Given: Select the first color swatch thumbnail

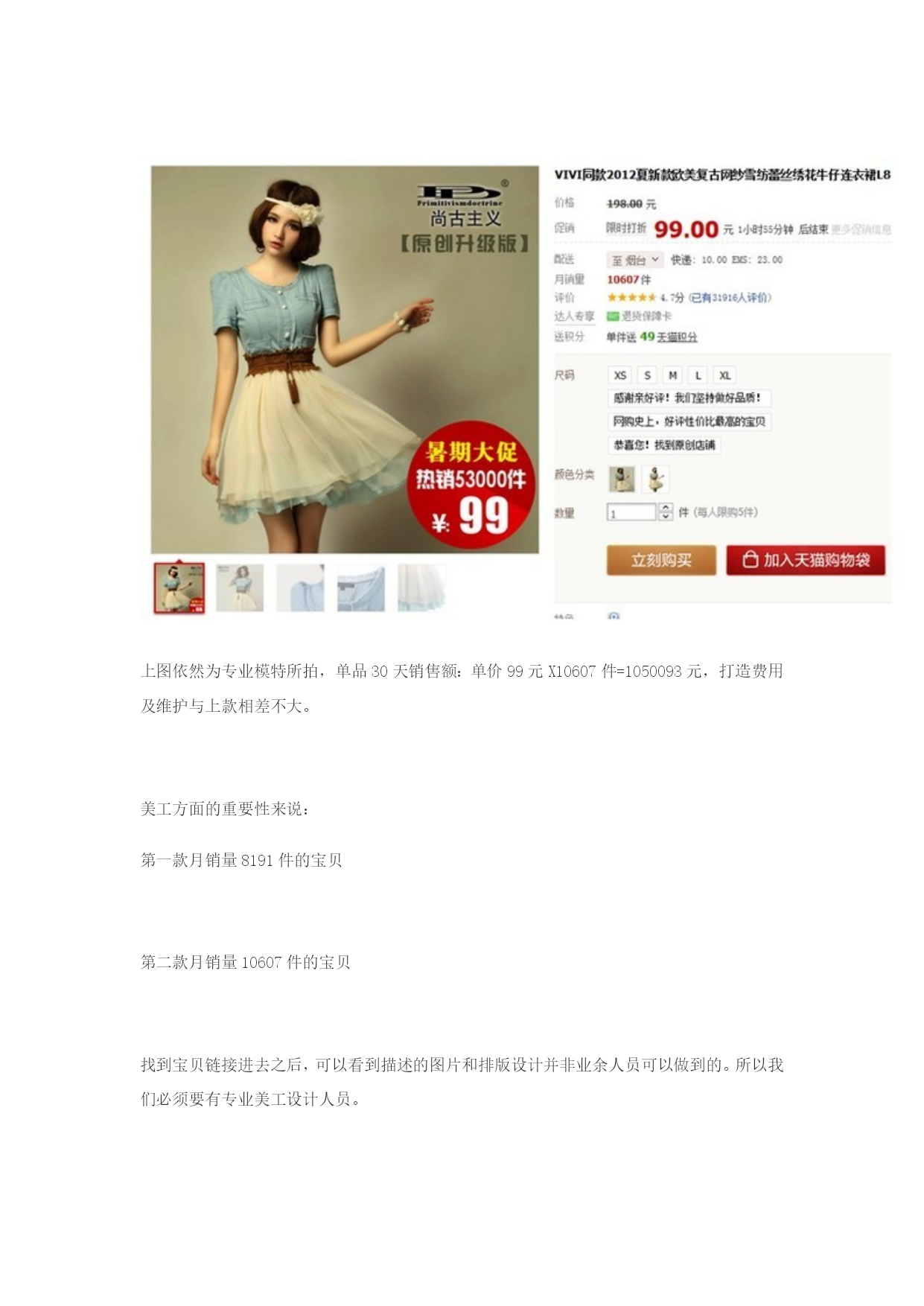Looking at the screenshot, I should 622,479.
